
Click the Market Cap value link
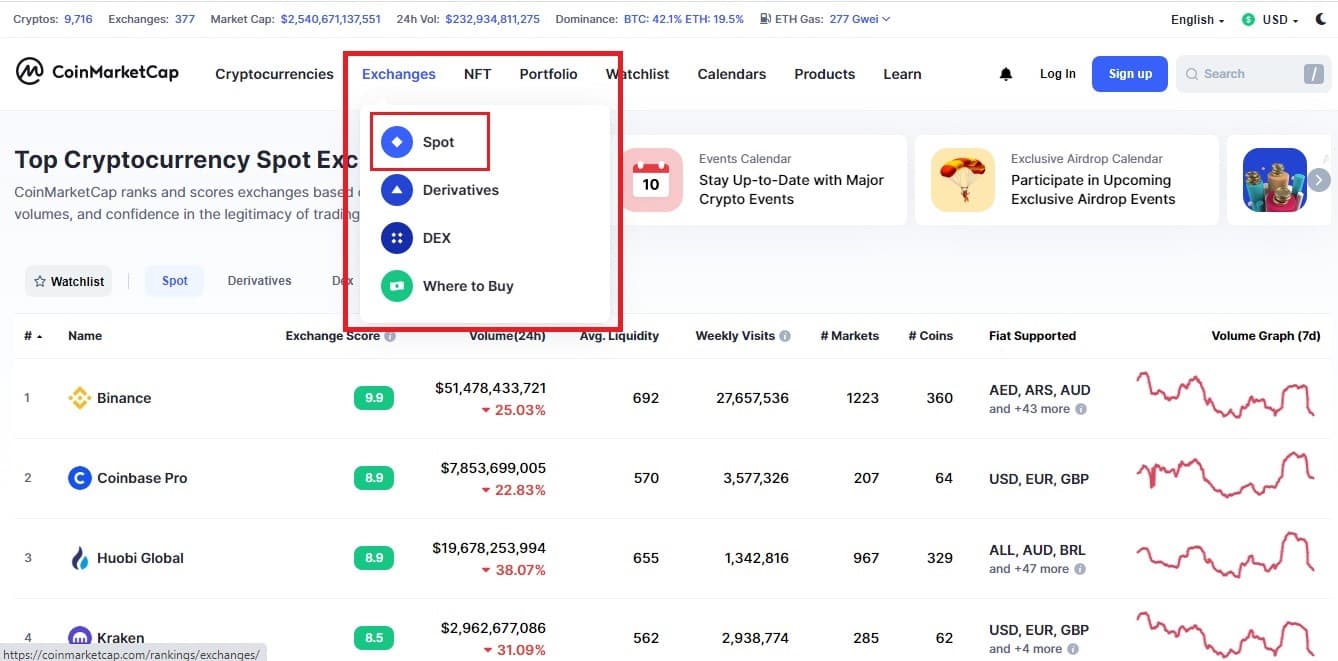click(330, 19)
